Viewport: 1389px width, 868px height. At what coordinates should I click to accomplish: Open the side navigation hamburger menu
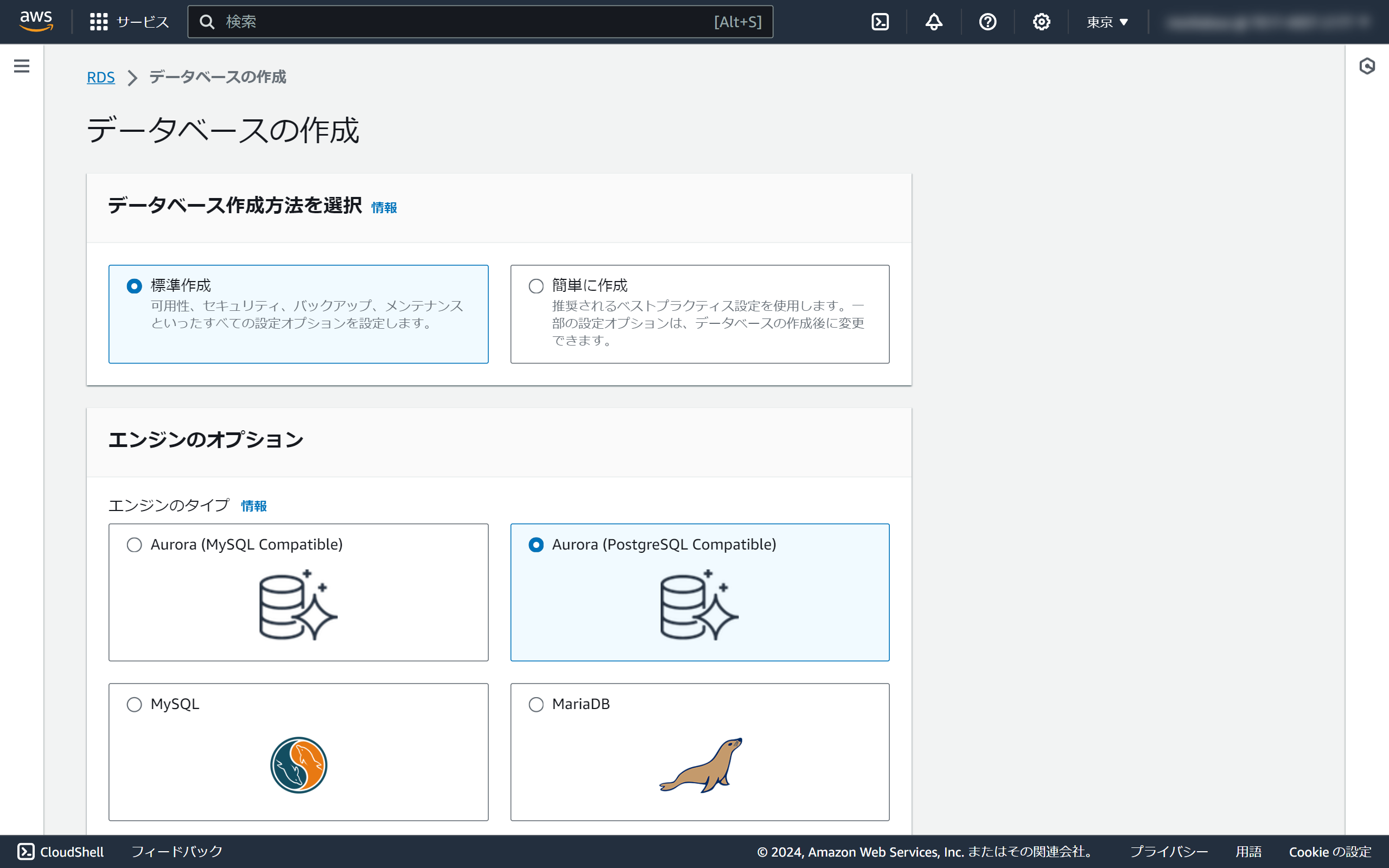[x=22, y=66]
